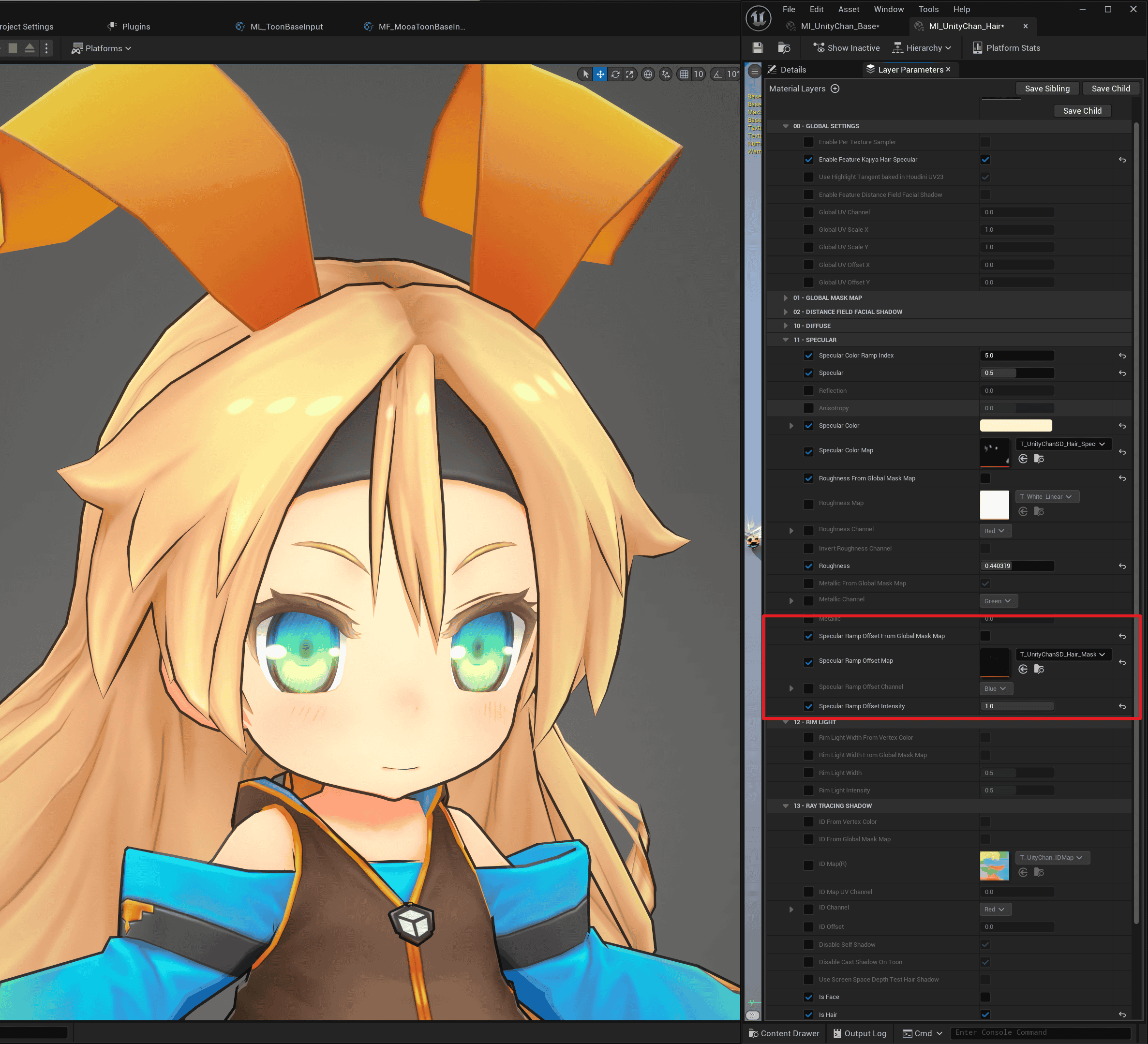Image resolution: width=1148 pixels, height=1044 pixels.
Task: Expand 10 - DIFFUSE section
Action: point(785,326)
